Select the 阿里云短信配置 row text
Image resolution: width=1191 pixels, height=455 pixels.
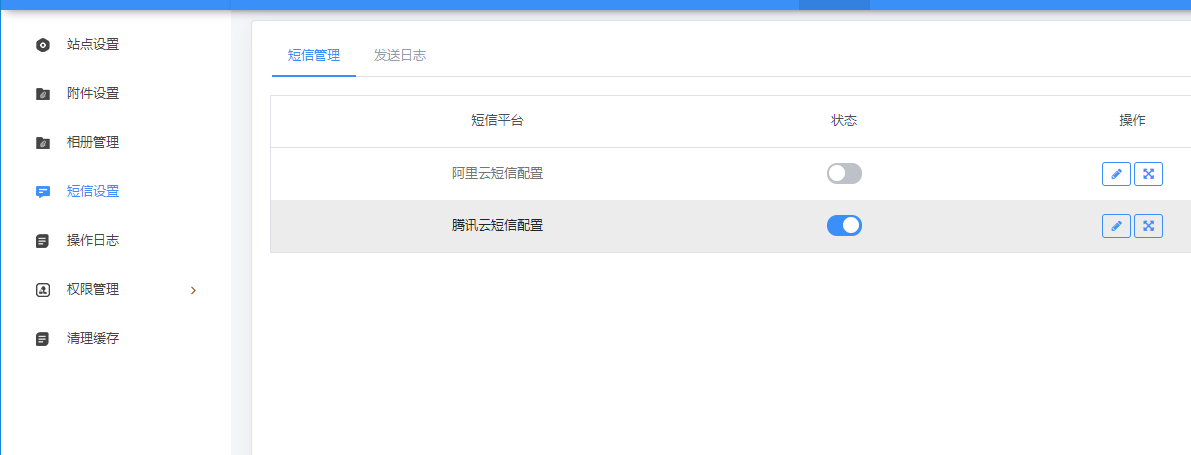click(x=498, y=174)
